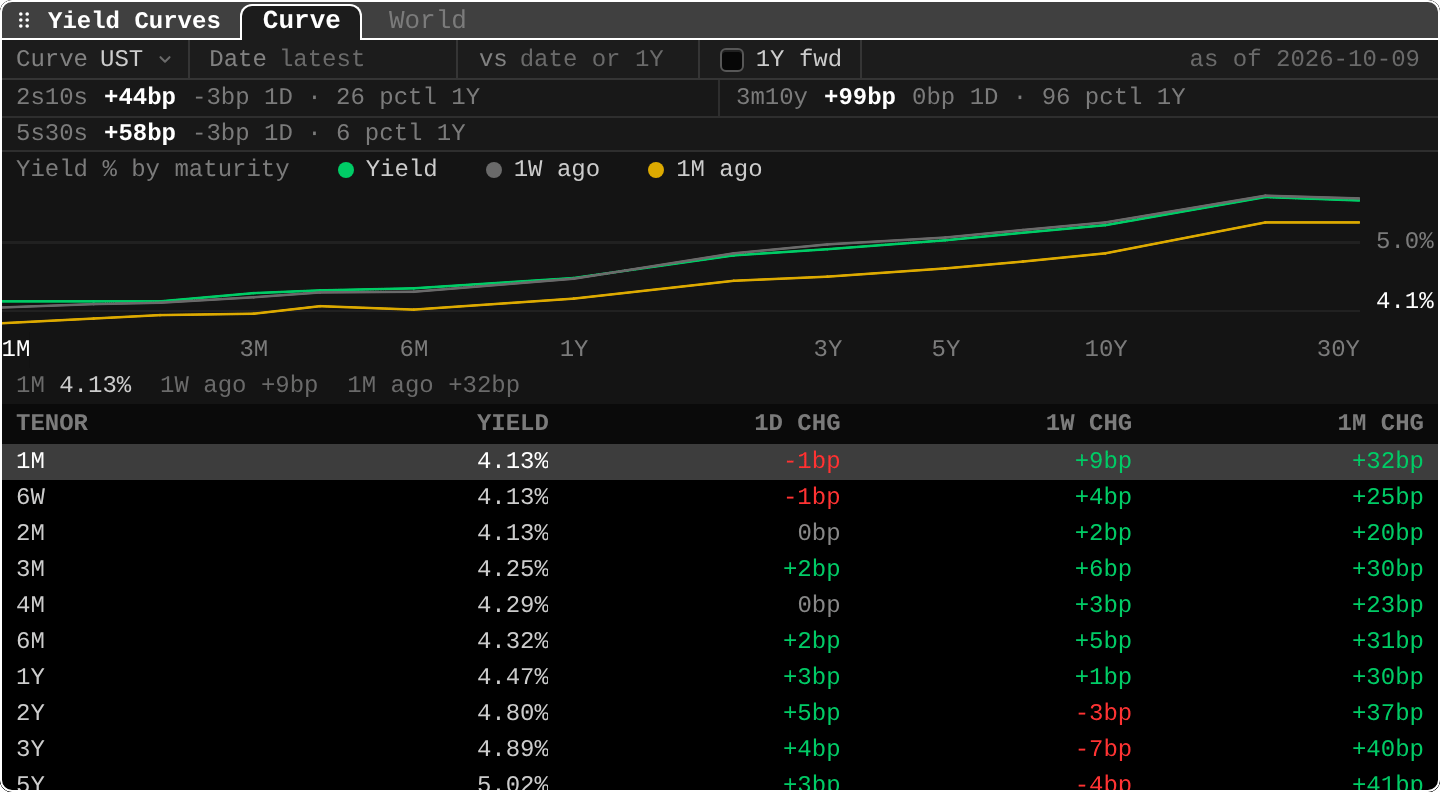Click the +31bp 1M change for 6M

1388,641
